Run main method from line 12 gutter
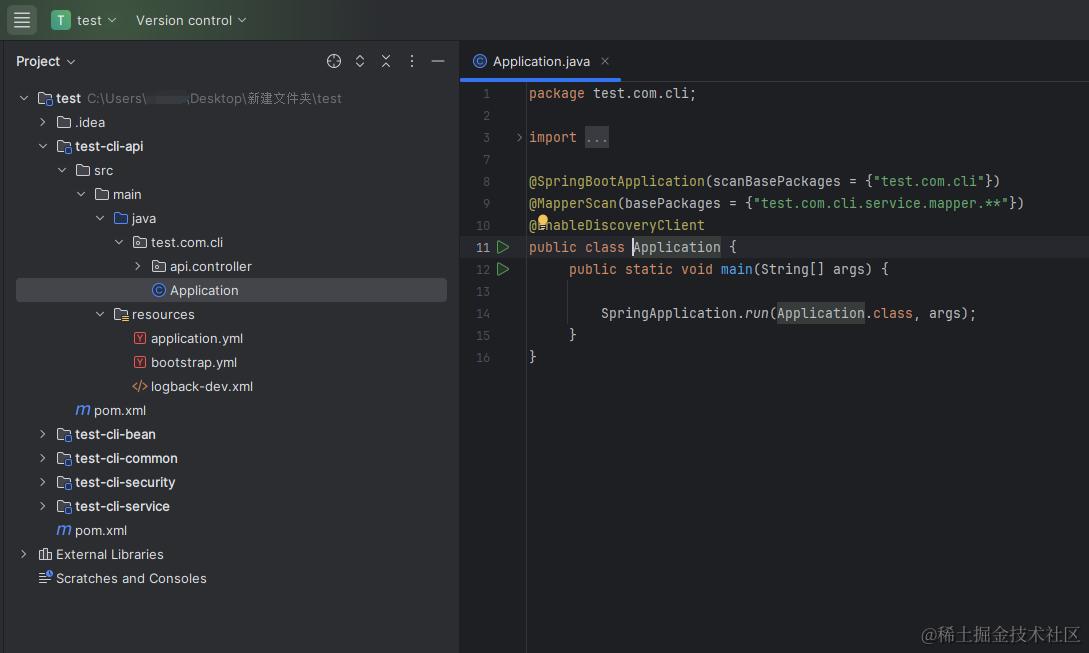 click(503, 269)
